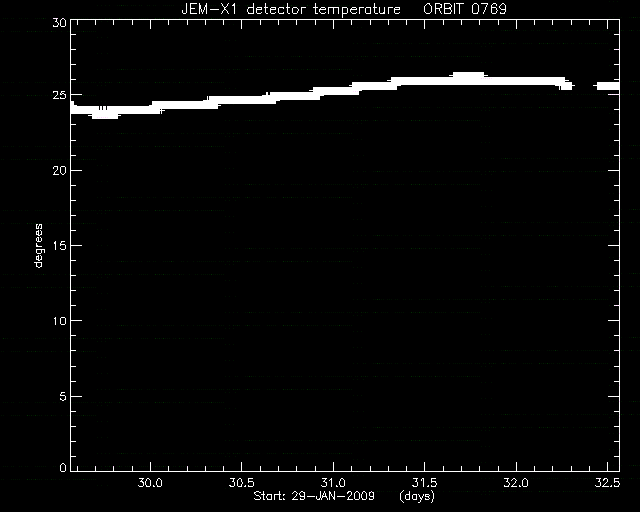Click the x-axis tick label 32.0

(516, 483)
